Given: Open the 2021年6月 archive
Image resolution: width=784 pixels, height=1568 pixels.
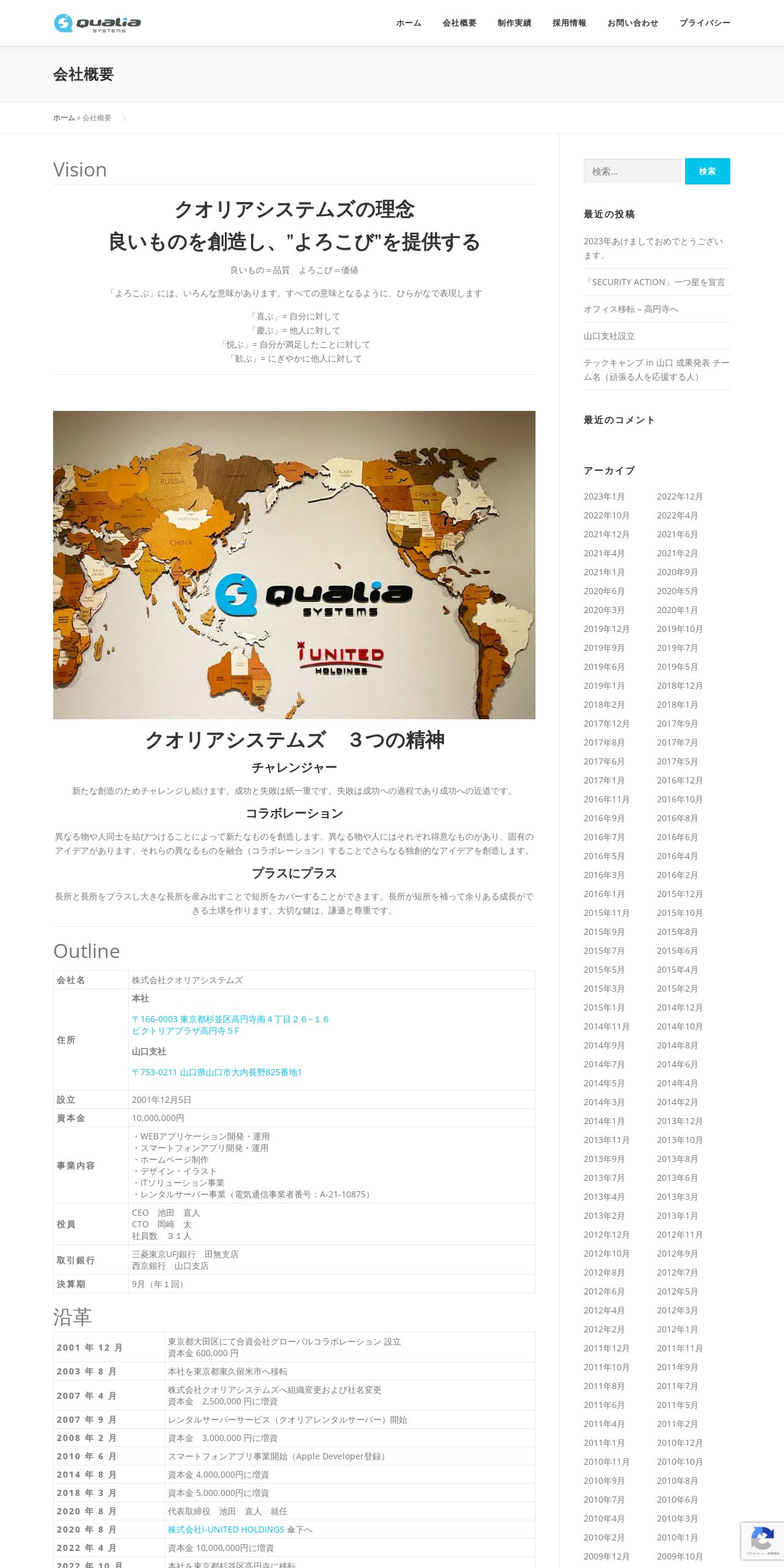Looking at the screenshot, I should click(677, 534).
